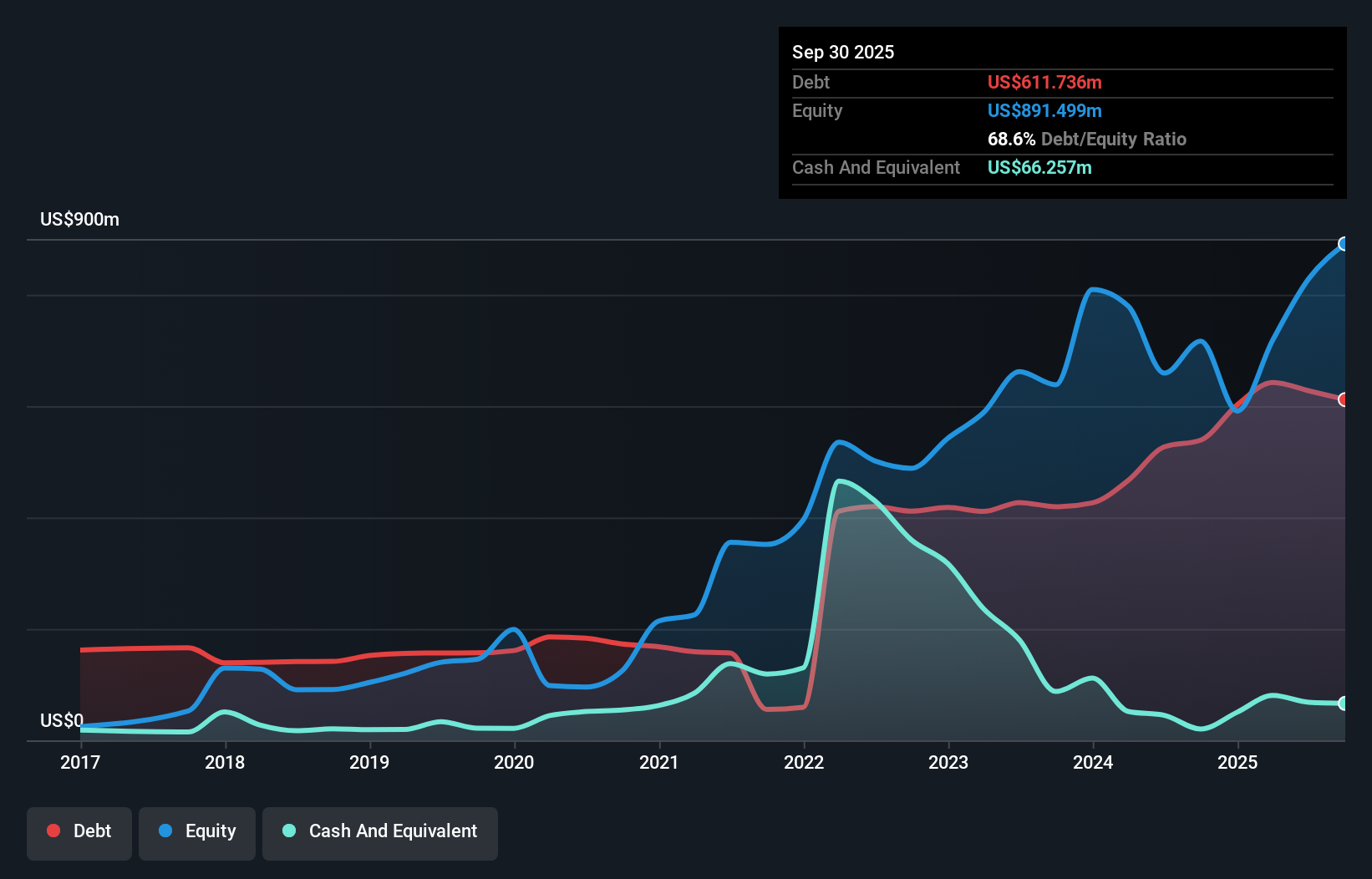
Task: Click the US$611.736m Debt value
Action: tap(1044, 82)
